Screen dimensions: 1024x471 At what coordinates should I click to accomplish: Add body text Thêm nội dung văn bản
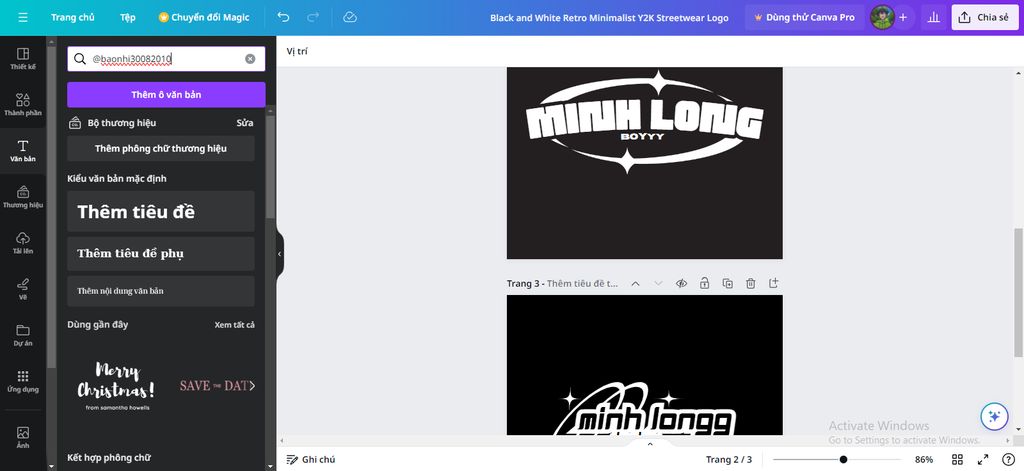click(161, 291)
